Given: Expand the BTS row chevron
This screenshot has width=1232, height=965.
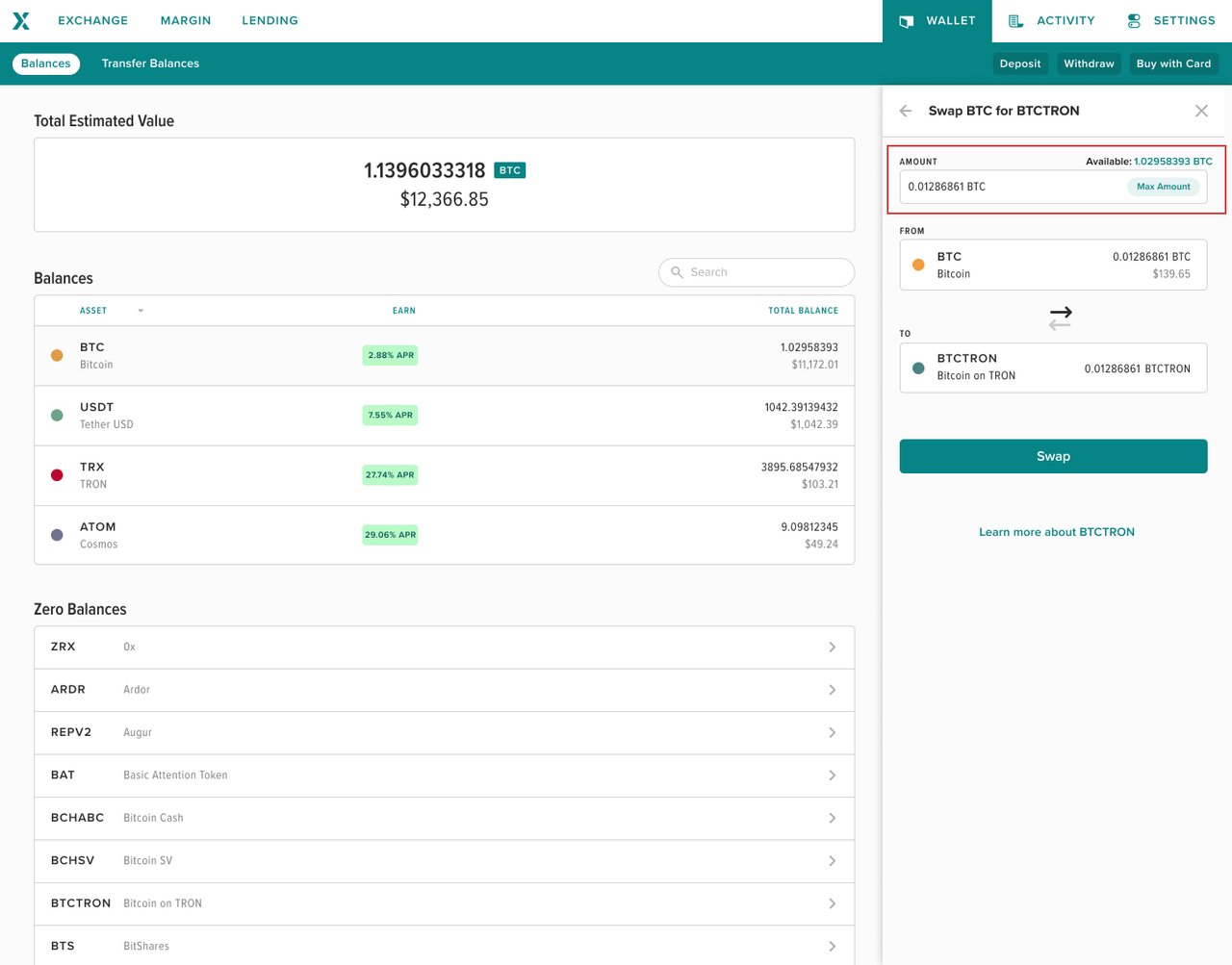Looking at the screenshot, I should 832,947.
